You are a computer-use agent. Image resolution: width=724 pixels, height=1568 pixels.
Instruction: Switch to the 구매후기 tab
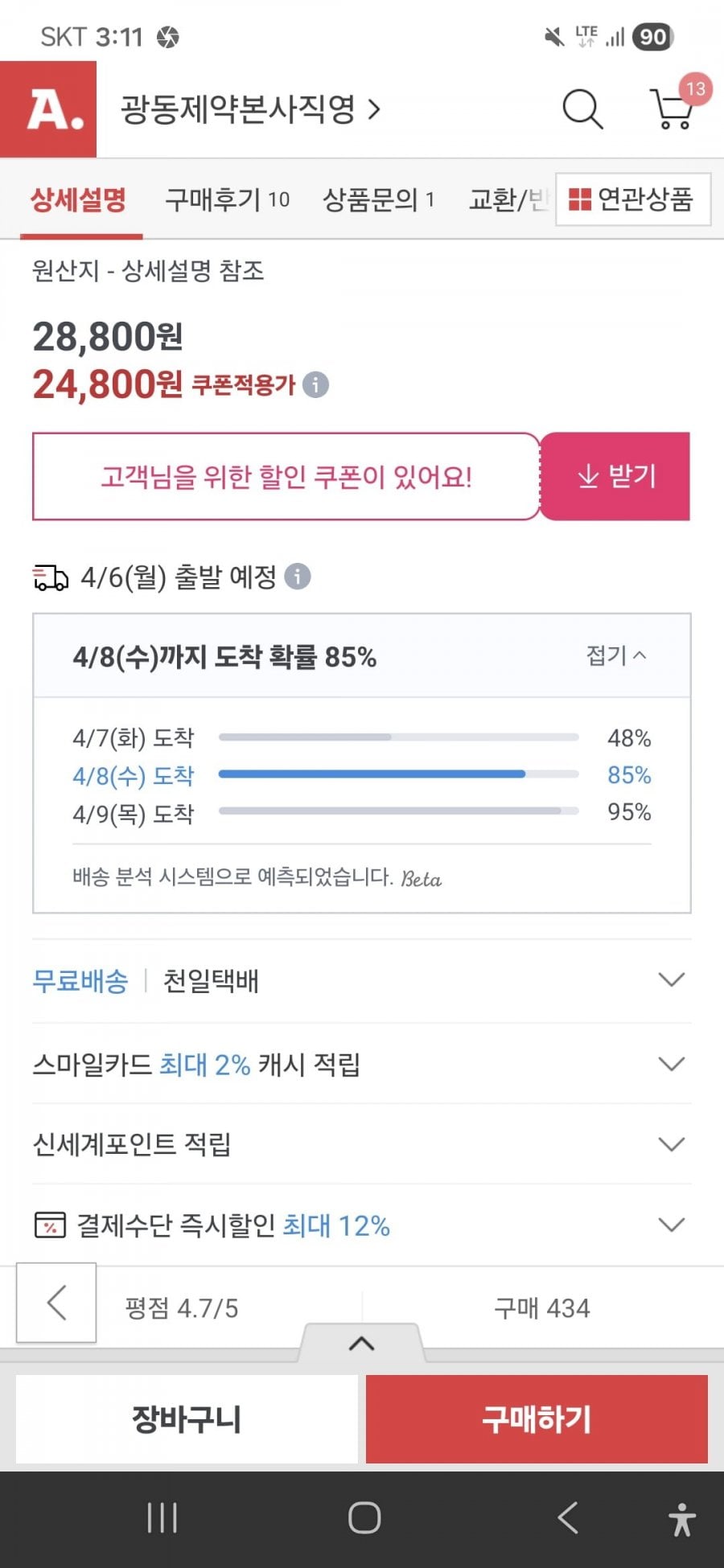pyautogui.click(x=227, y=199)
